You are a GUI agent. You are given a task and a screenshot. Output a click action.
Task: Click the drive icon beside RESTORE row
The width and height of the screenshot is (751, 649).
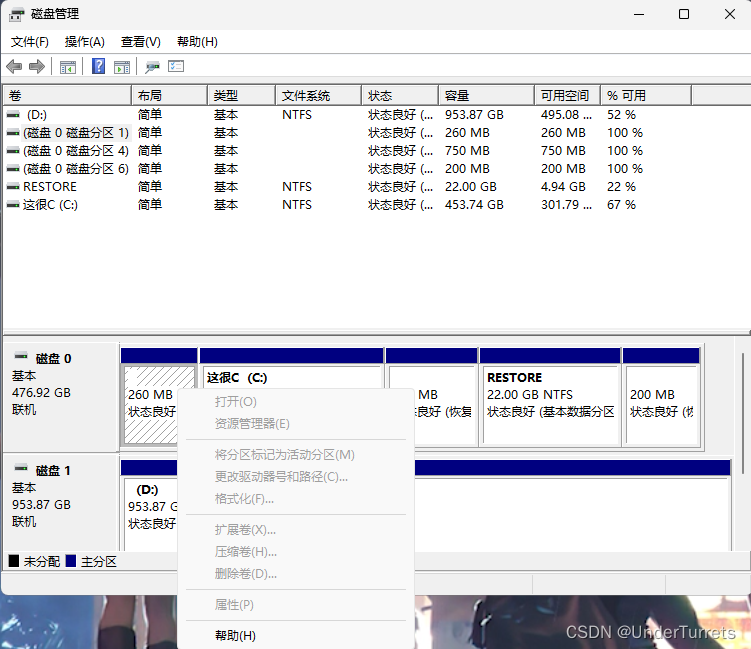point(13,187)
